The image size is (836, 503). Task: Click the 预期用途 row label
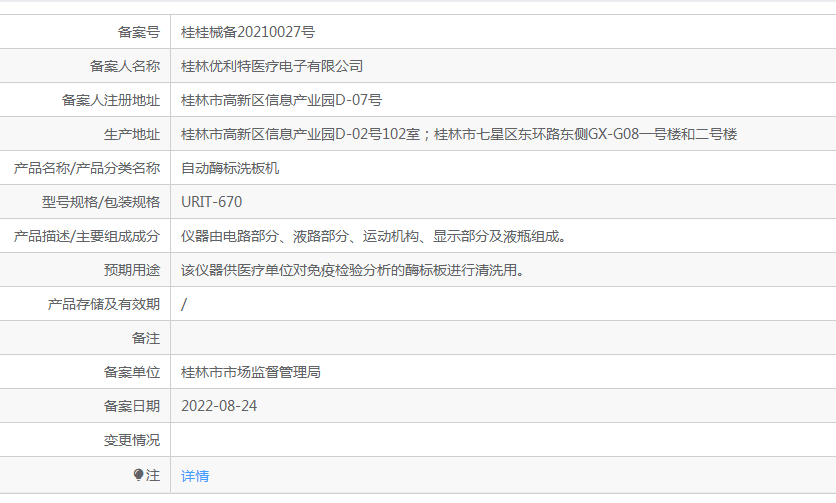(132, 270)
